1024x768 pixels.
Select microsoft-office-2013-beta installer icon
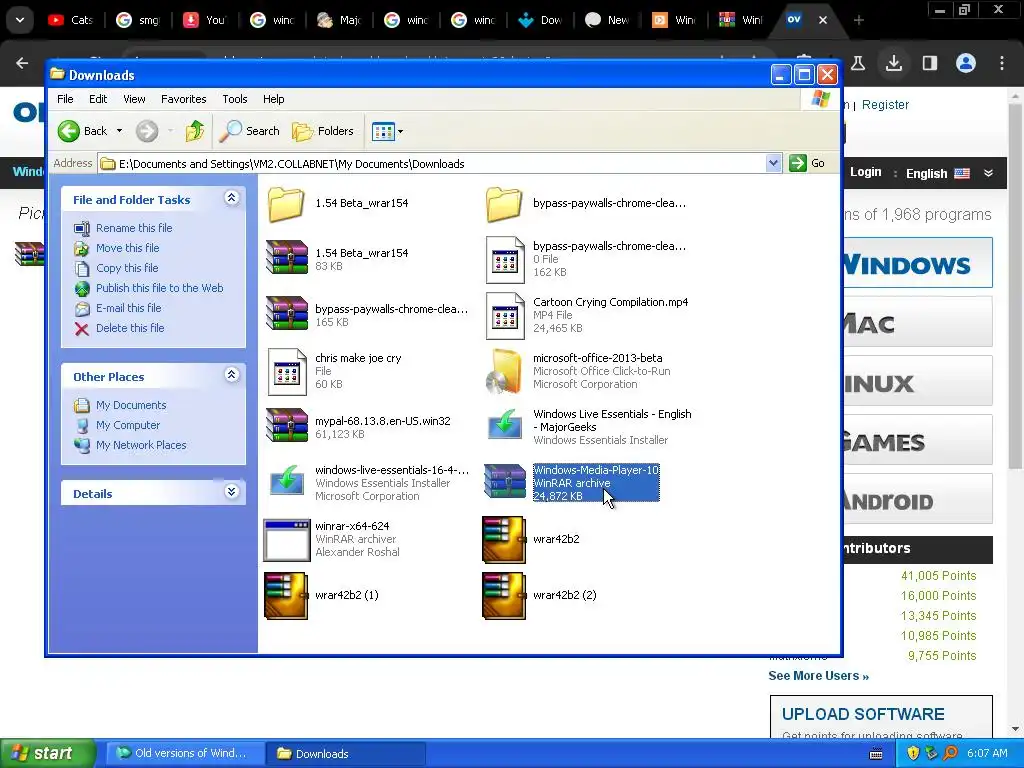pos(505,372)
